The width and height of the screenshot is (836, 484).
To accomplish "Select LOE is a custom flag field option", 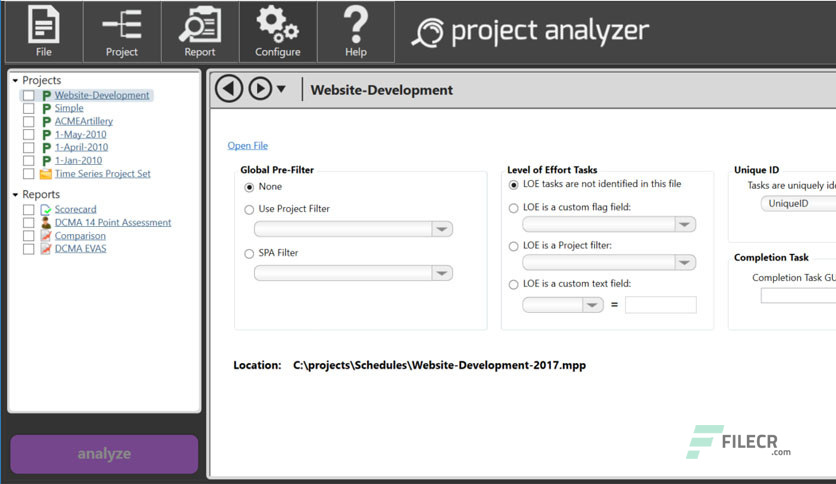I will 513,208.
